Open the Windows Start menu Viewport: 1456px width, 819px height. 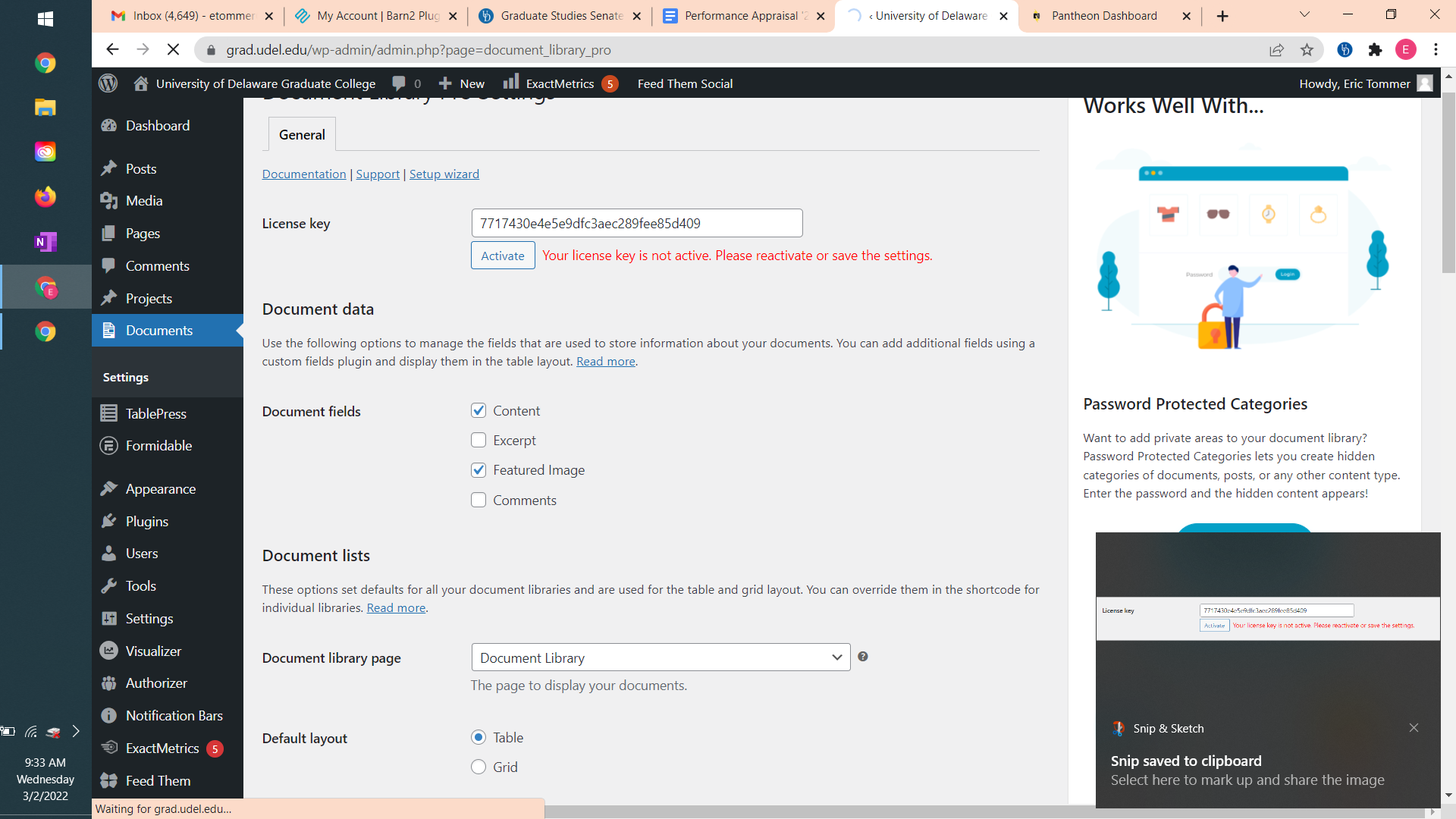coord(45,19)
